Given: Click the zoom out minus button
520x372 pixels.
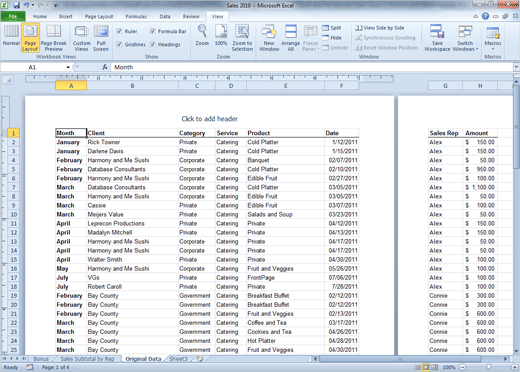Looking at the screenshot, I should coord(462,367).
